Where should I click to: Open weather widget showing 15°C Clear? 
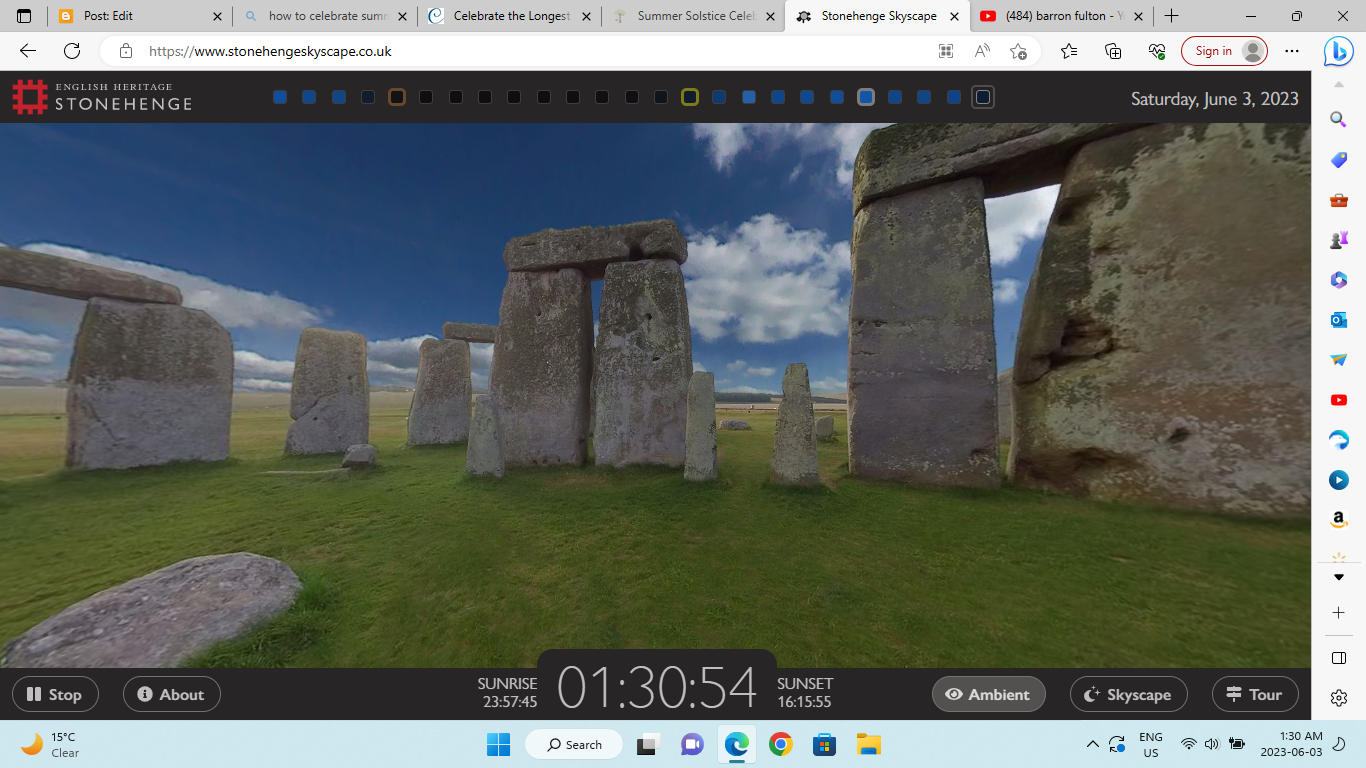[x=52, y=744]
